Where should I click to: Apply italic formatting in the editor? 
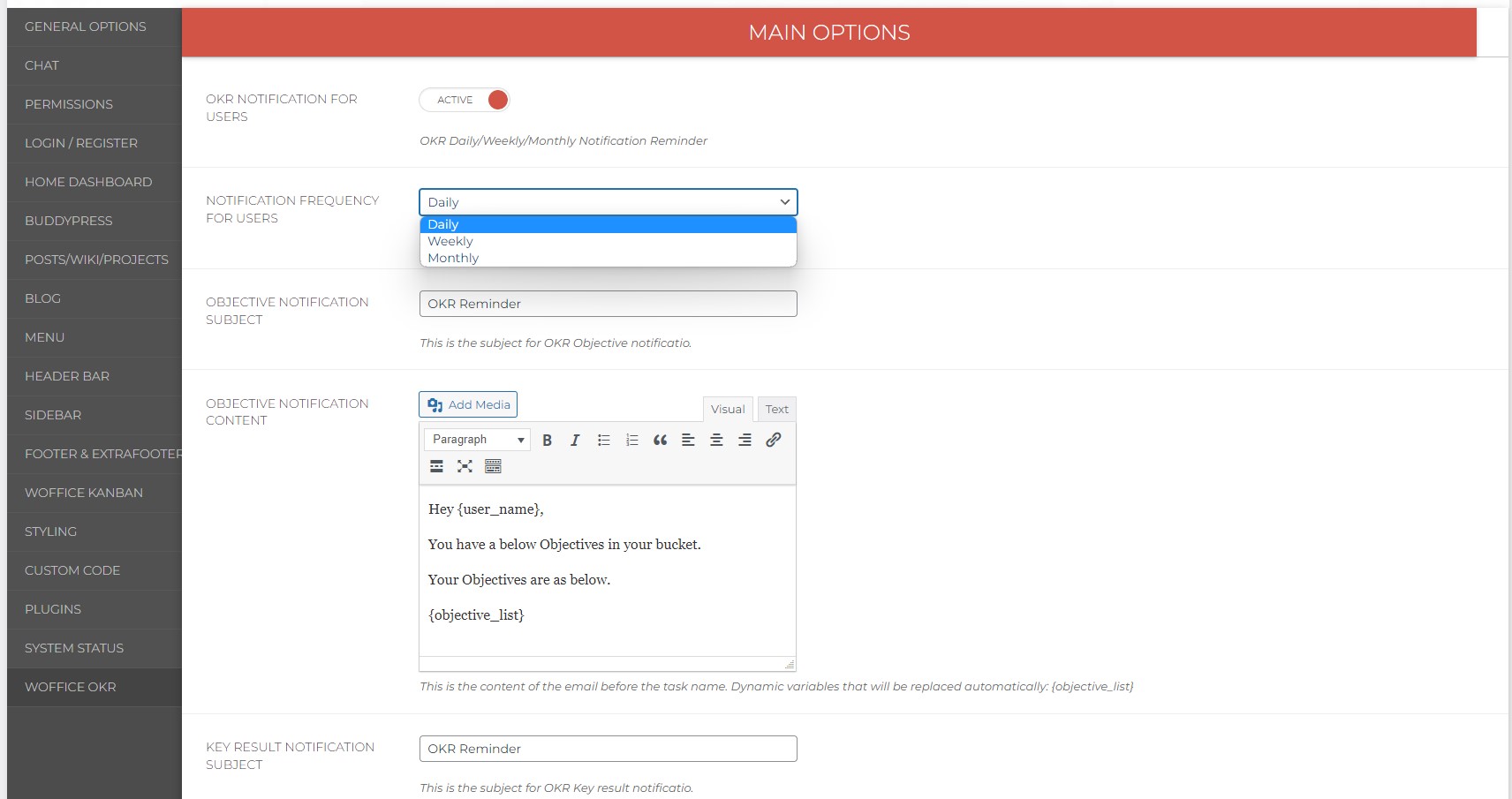coord(575,440)
